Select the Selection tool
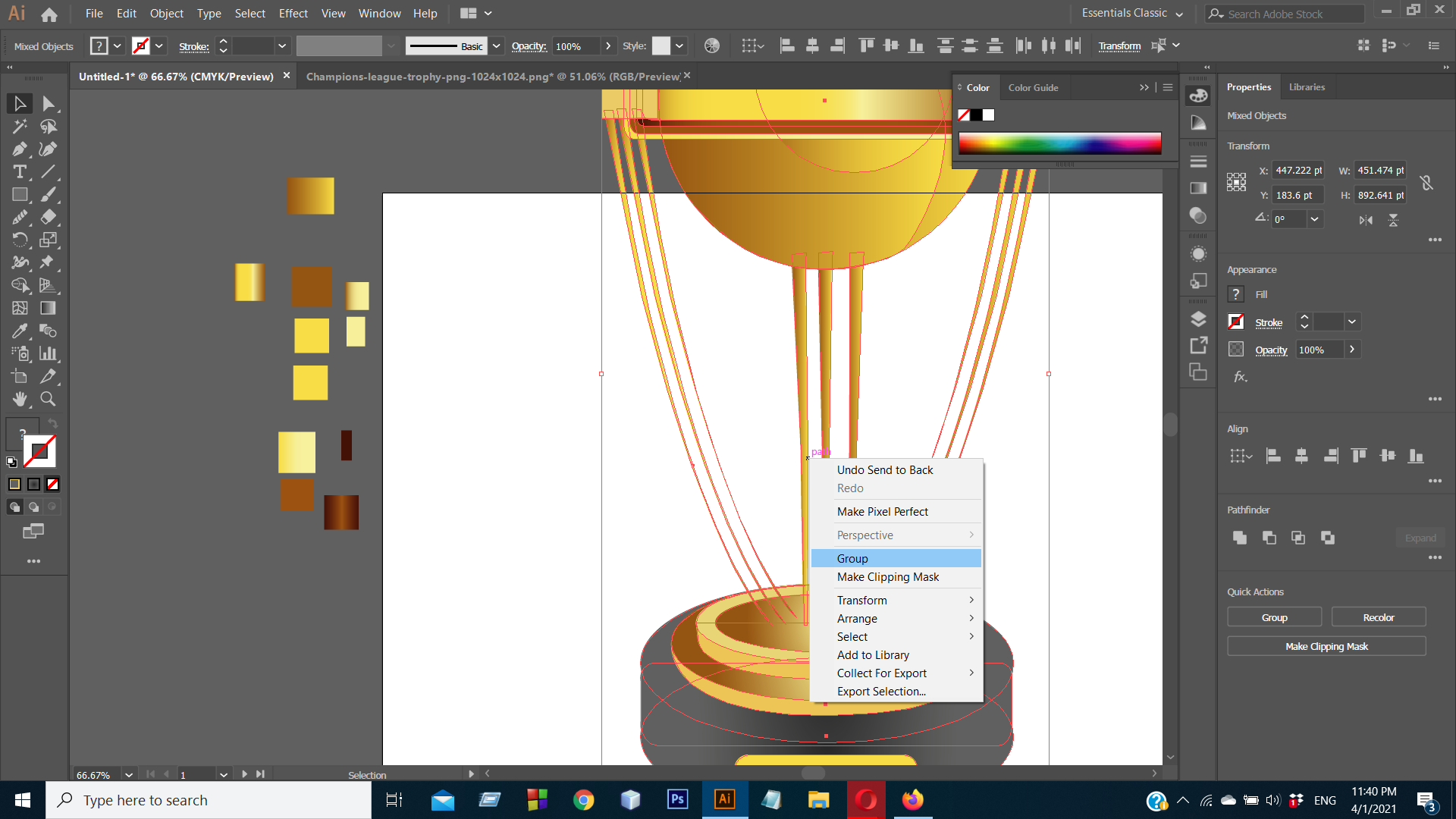 pos(20,103)
